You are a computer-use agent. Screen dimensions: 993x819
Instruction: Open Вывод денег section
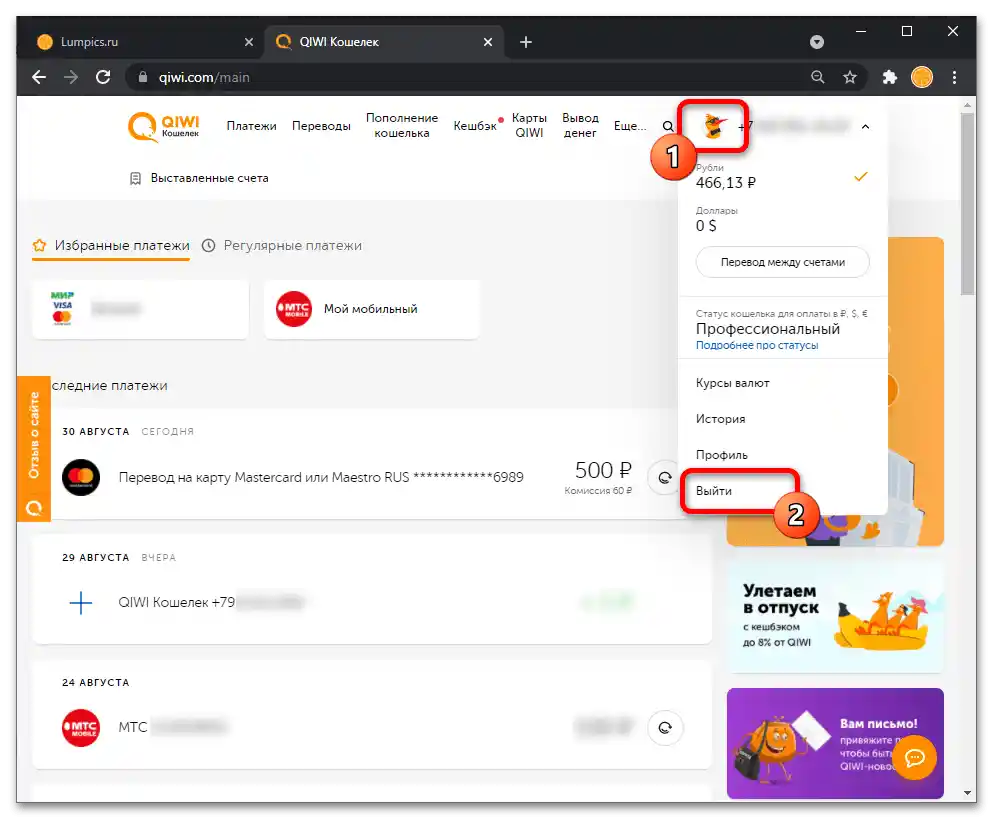(580, 125)
